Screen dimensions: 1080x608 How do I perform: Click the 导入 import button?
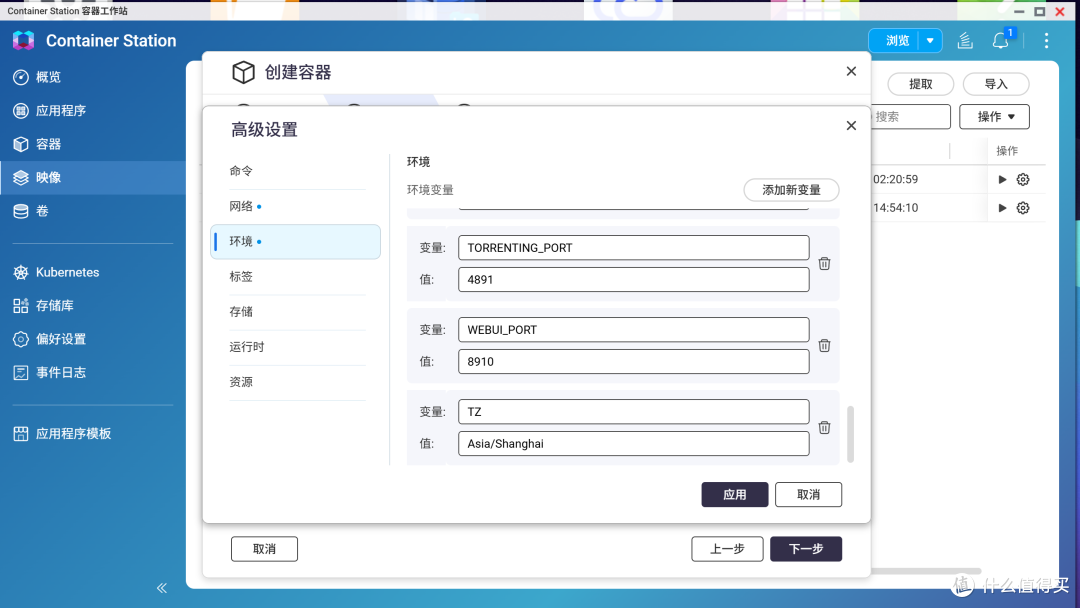pyautogui.click(x=996, y=84)
